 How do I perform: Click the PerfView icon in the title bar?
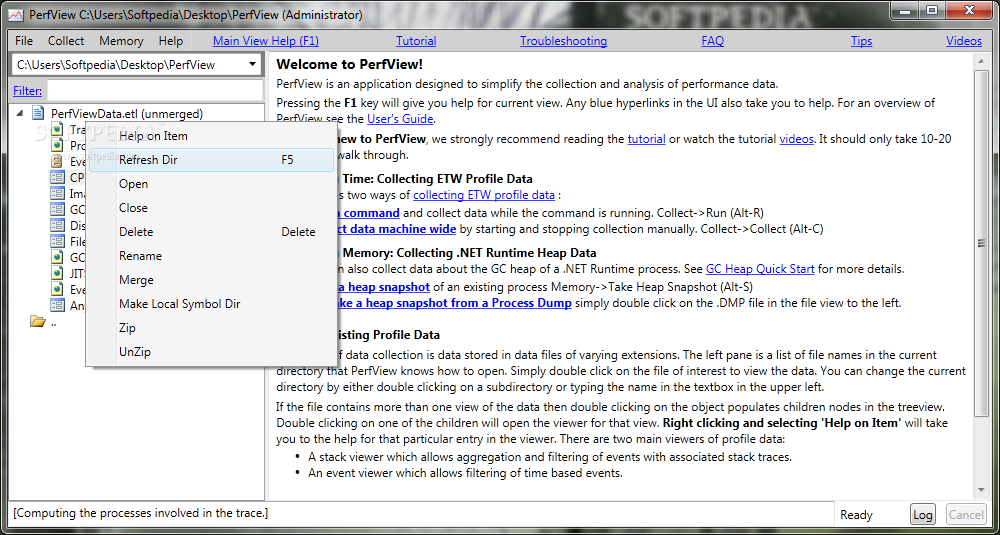15,14
